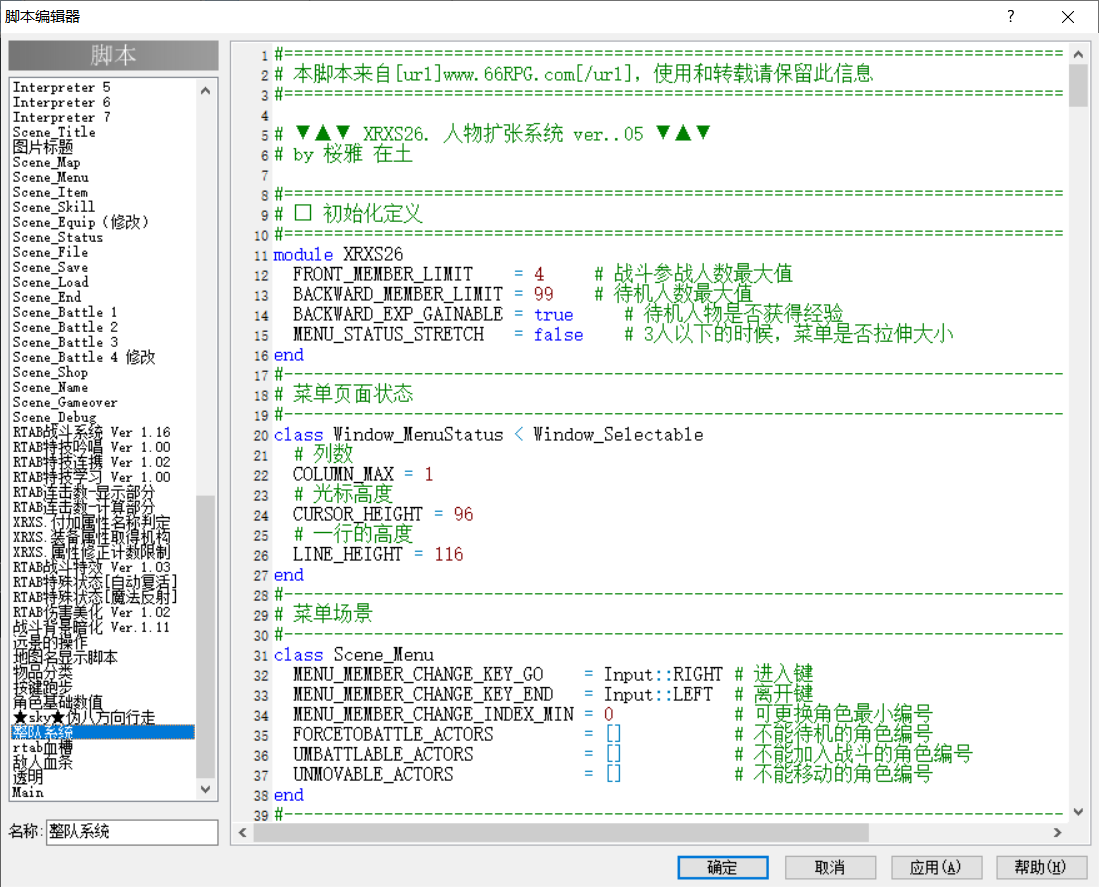
Task: Click the 确定 button
Action: tap(723, 867)
